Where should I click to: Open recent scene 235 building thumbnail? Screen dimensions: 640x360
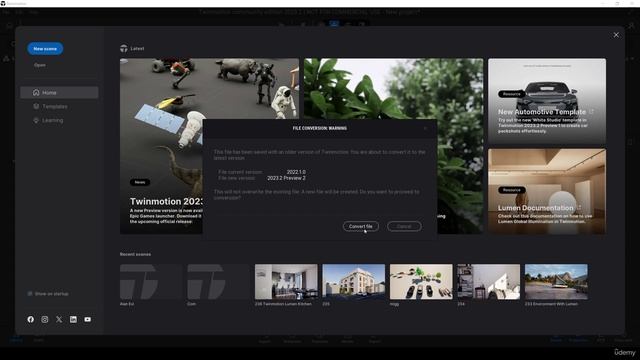(353, 282)
